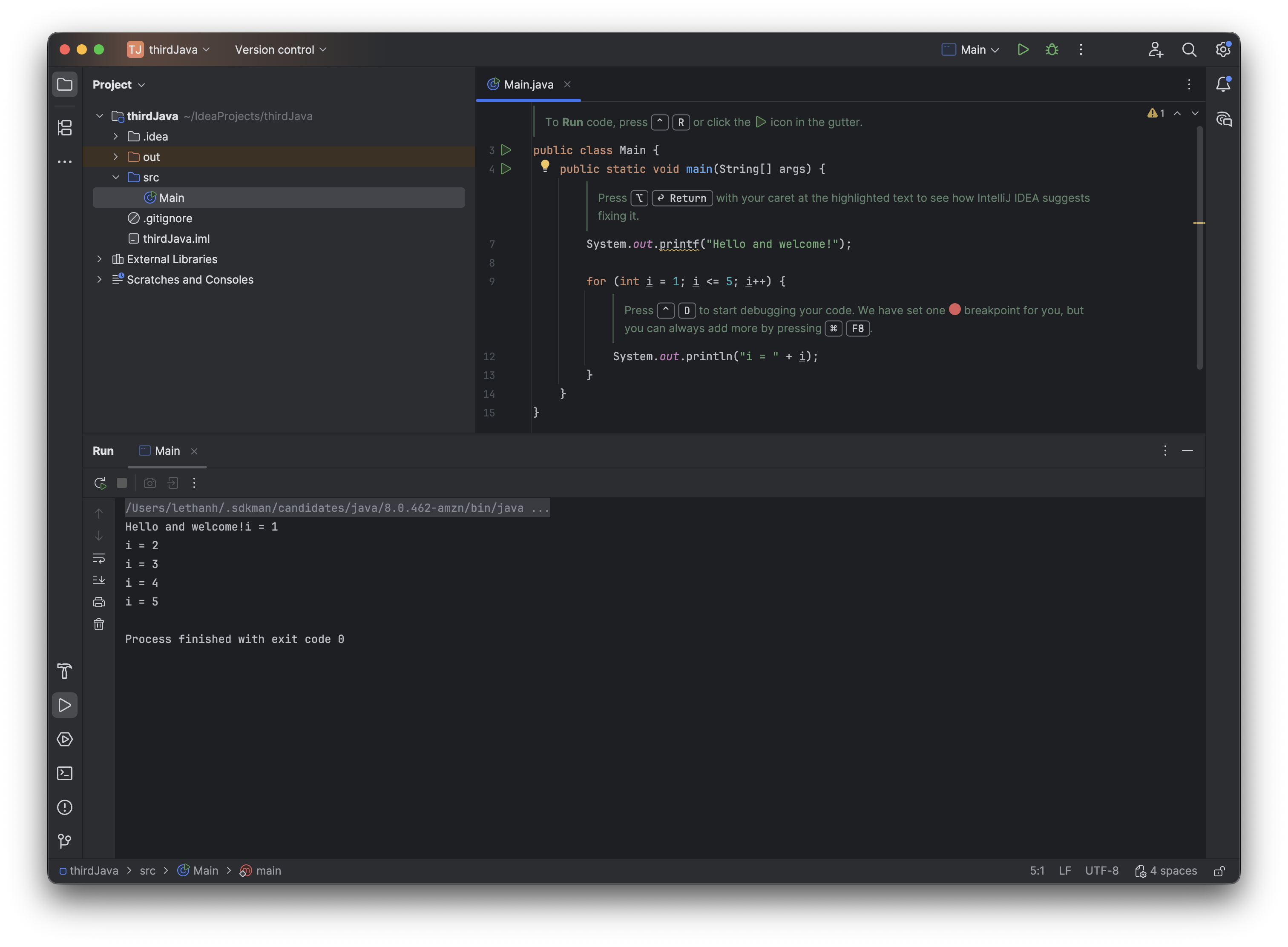The image size is (1288, 947).
Task: Run Main using the toolbar play icon
Action: [1023, 49]
